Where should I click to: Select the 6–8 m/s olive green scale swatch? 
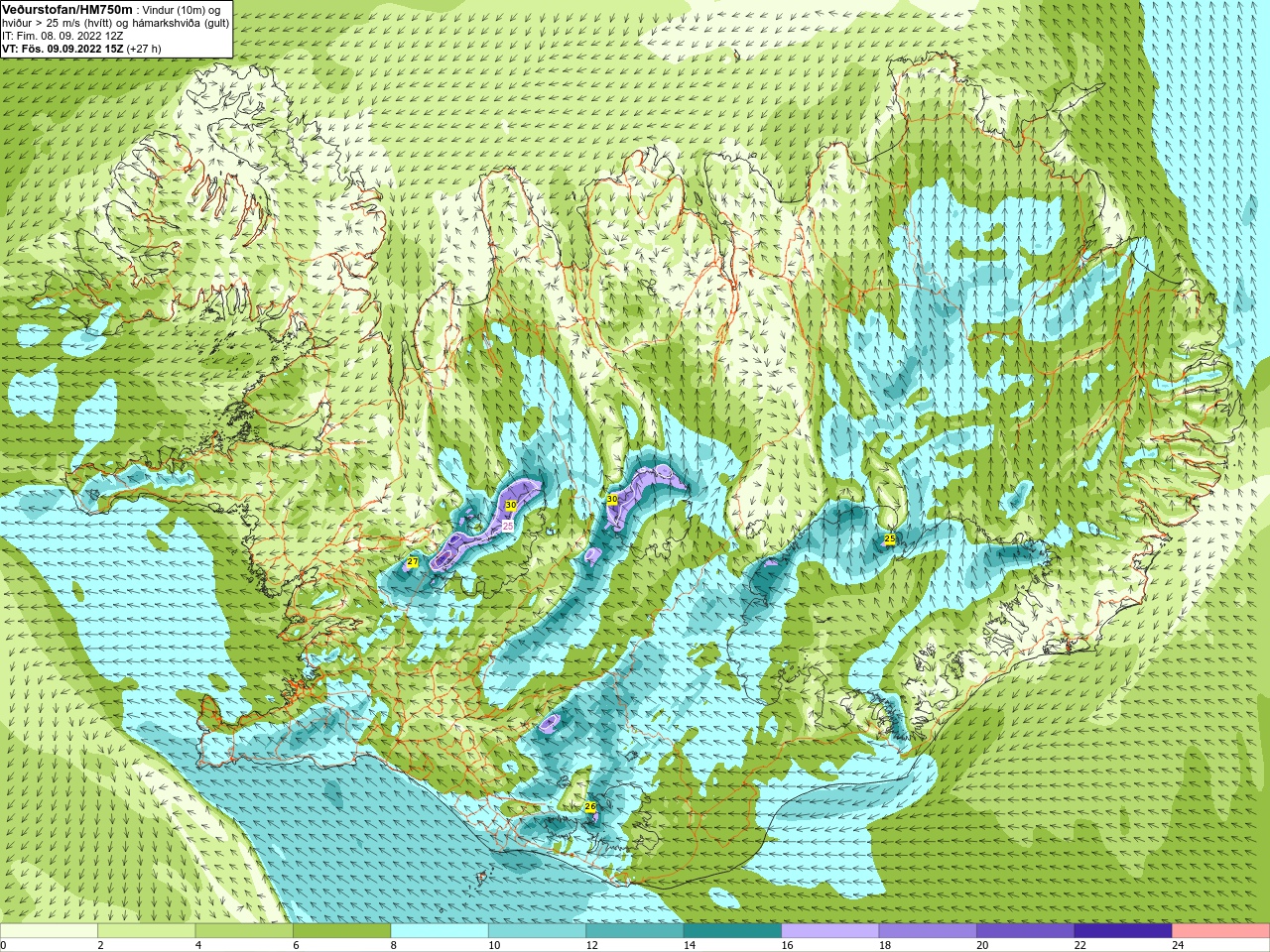coord(341,931)
